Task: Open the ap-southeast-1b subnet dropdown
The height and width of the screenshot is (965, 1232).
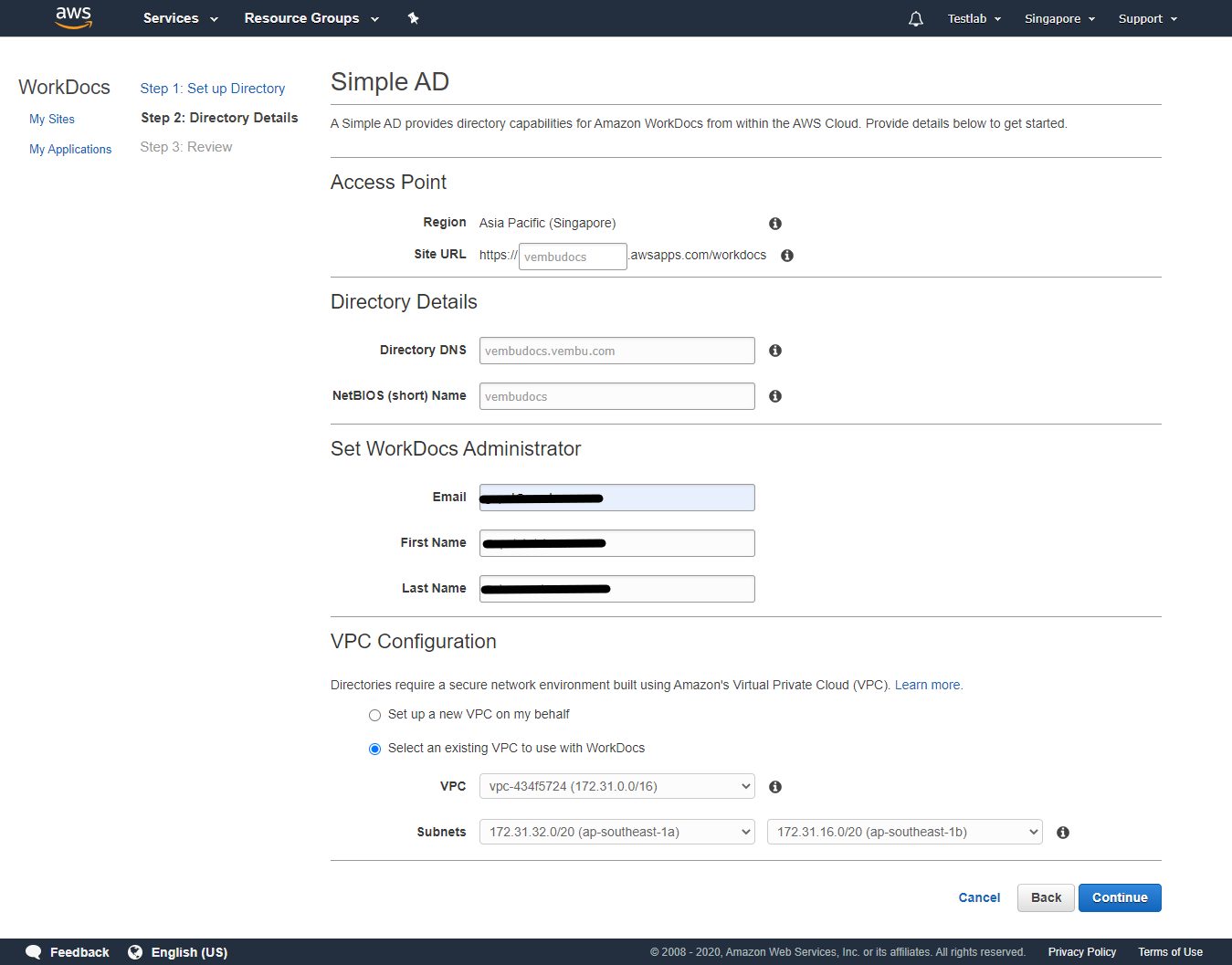Action: coord(905,832)
